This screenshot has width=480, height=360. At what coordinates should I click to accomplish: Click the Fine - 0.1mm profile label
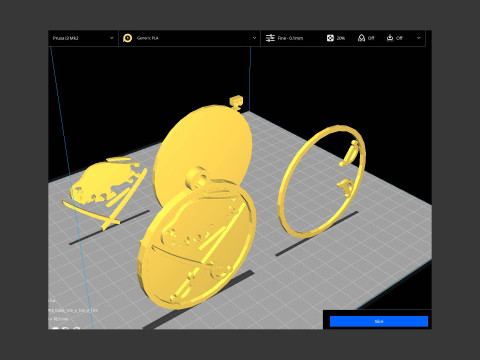pos(290,38)
